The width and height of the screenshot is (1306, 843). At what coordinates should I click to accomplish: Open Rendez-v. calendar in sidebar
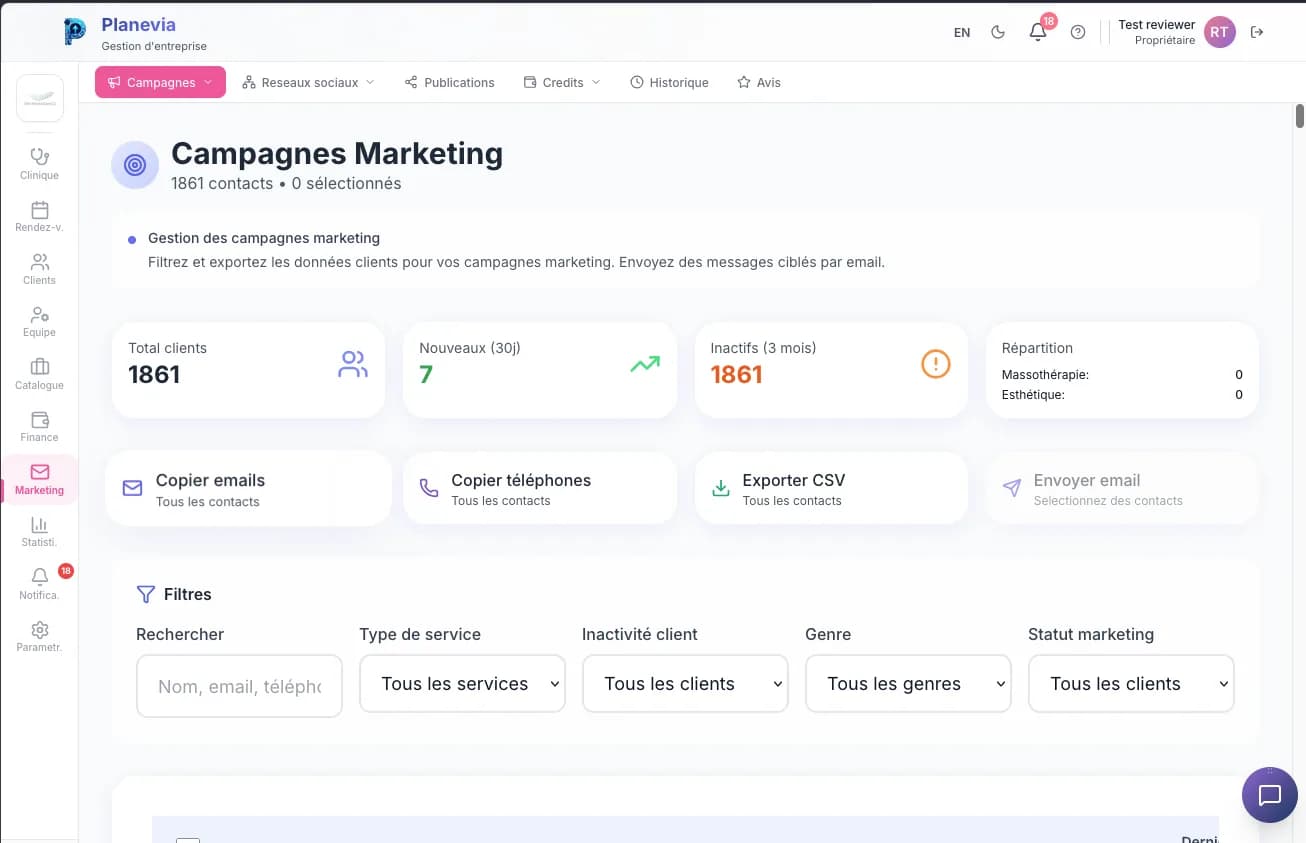click(39, 217)
